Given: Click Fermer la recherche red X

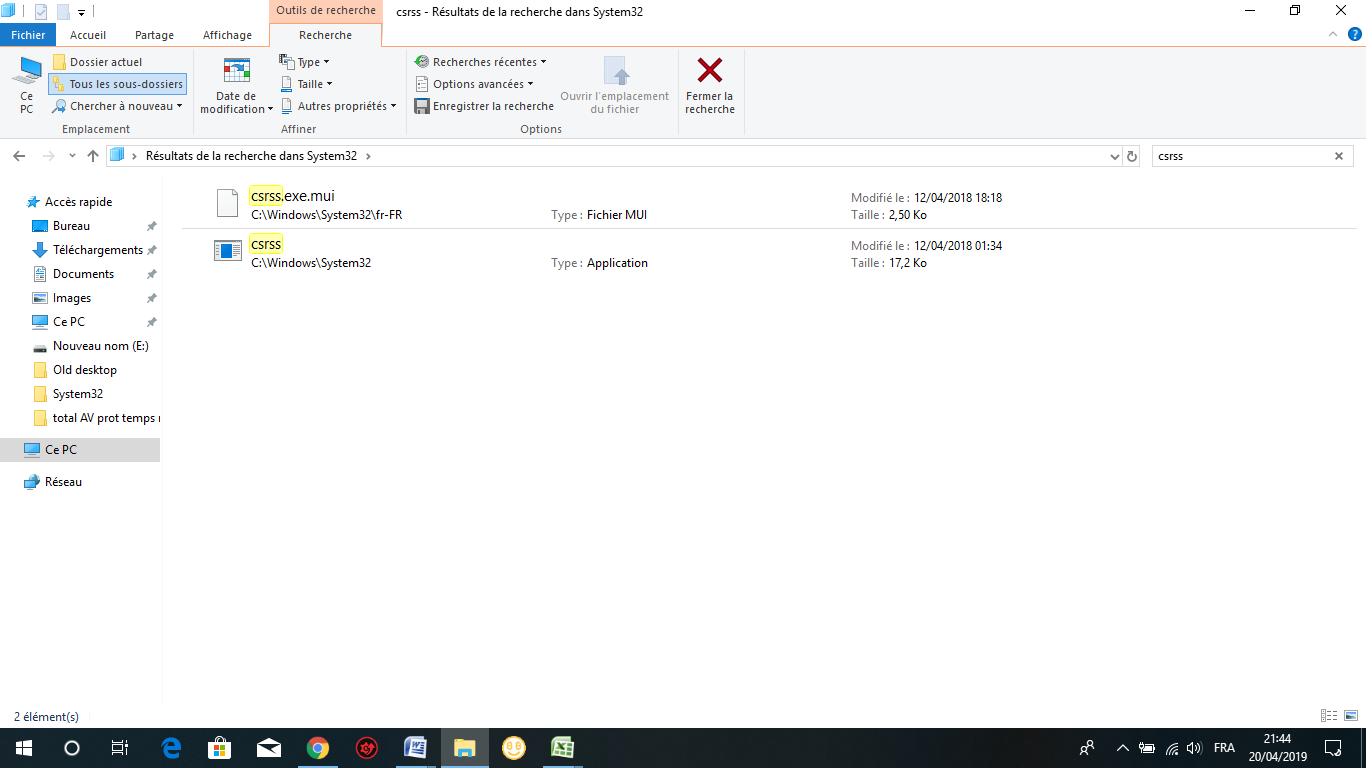Looking at the screenshot, I should [x=710, y=86].
